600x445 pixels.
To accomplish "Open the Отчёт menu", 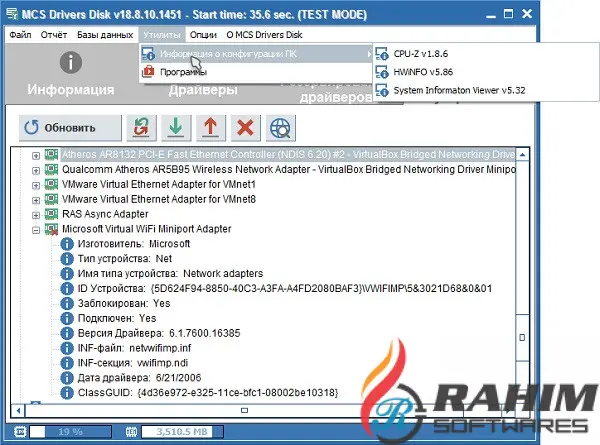I will (x=54, y=35).
